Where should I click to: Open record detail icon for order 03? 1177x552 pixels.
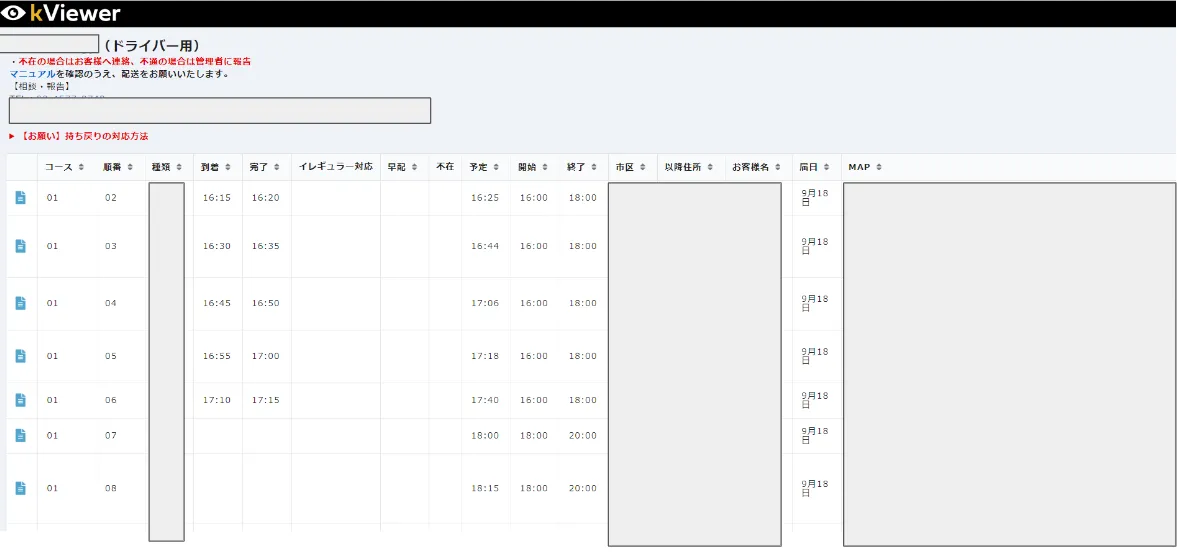(x=21, y=246)
